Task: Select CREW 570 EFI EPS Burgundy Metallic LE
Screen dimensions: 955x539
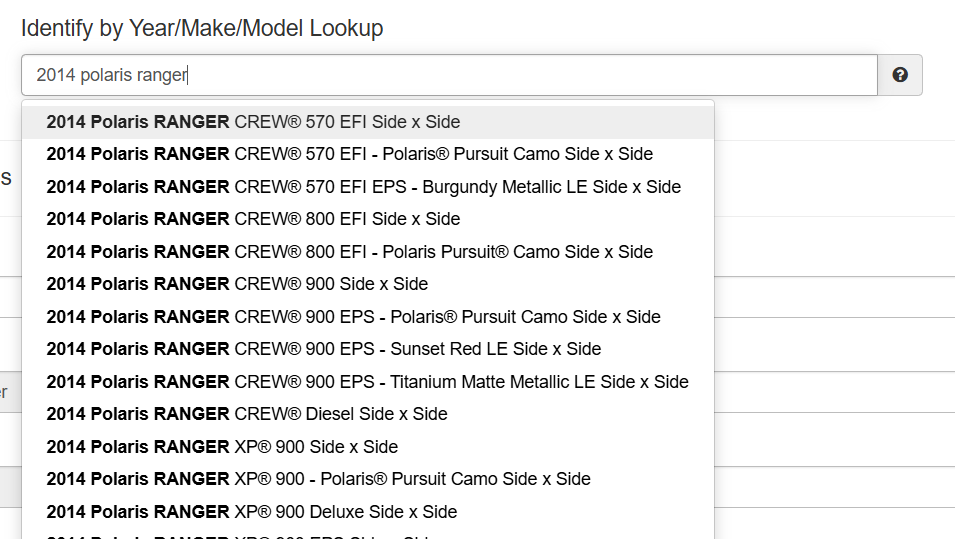Action: [363, 187]
